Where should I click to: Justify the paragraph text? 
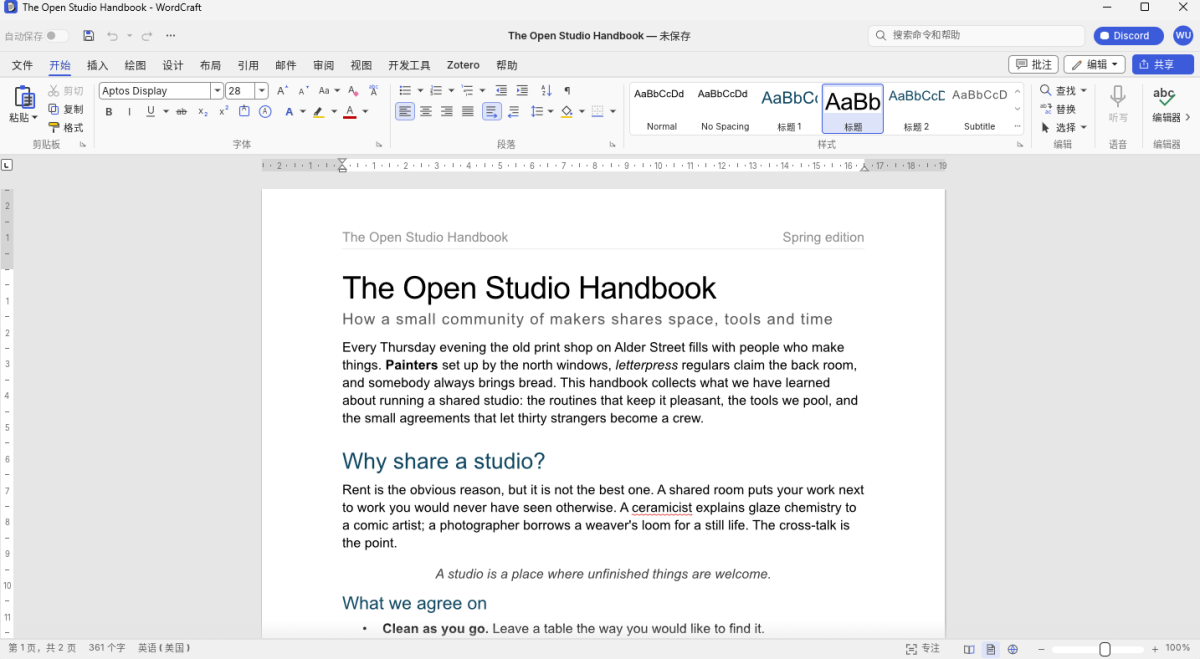pos(468,112)
